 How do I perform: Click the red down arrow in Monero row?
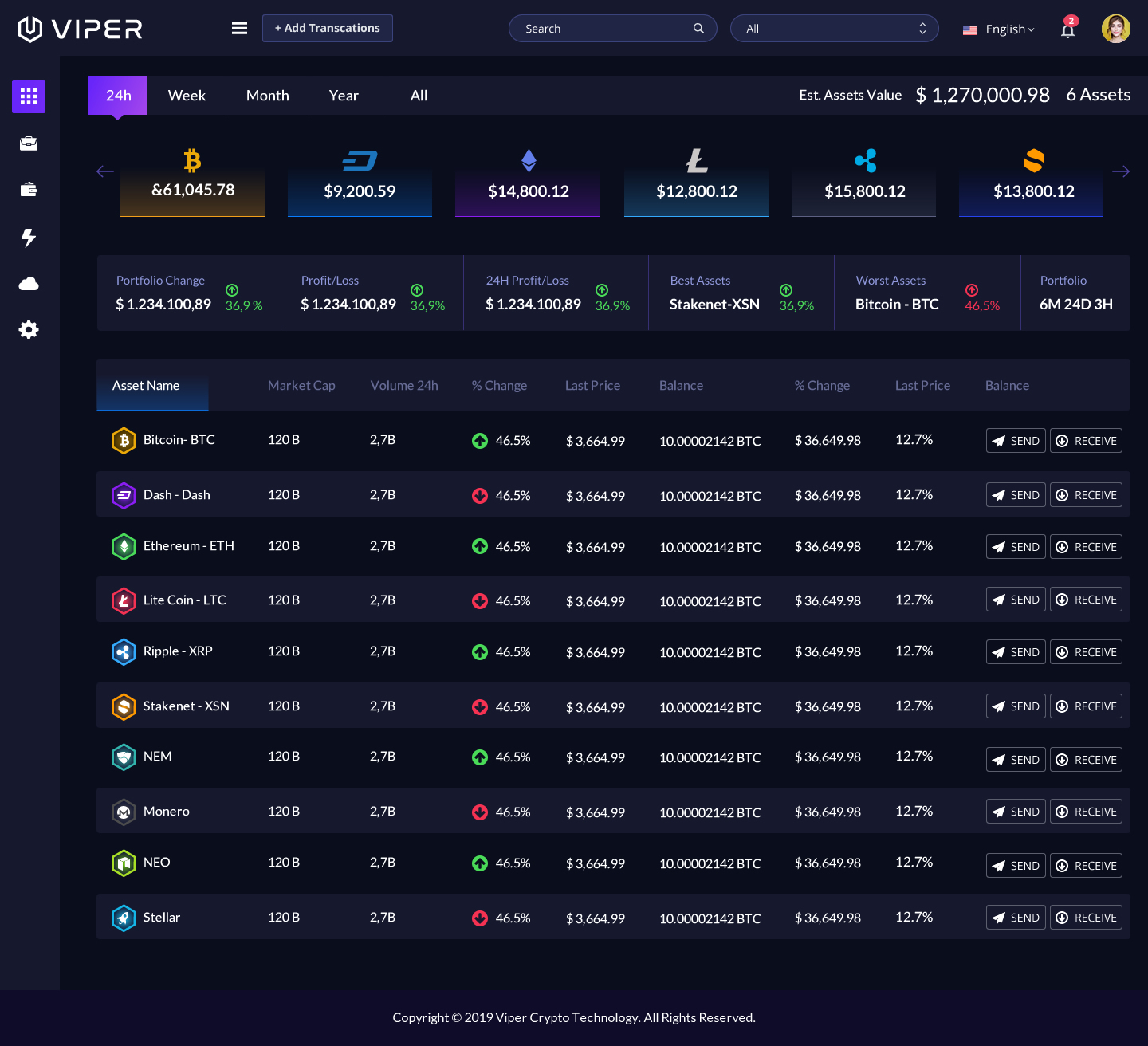(x=480, y=812)
